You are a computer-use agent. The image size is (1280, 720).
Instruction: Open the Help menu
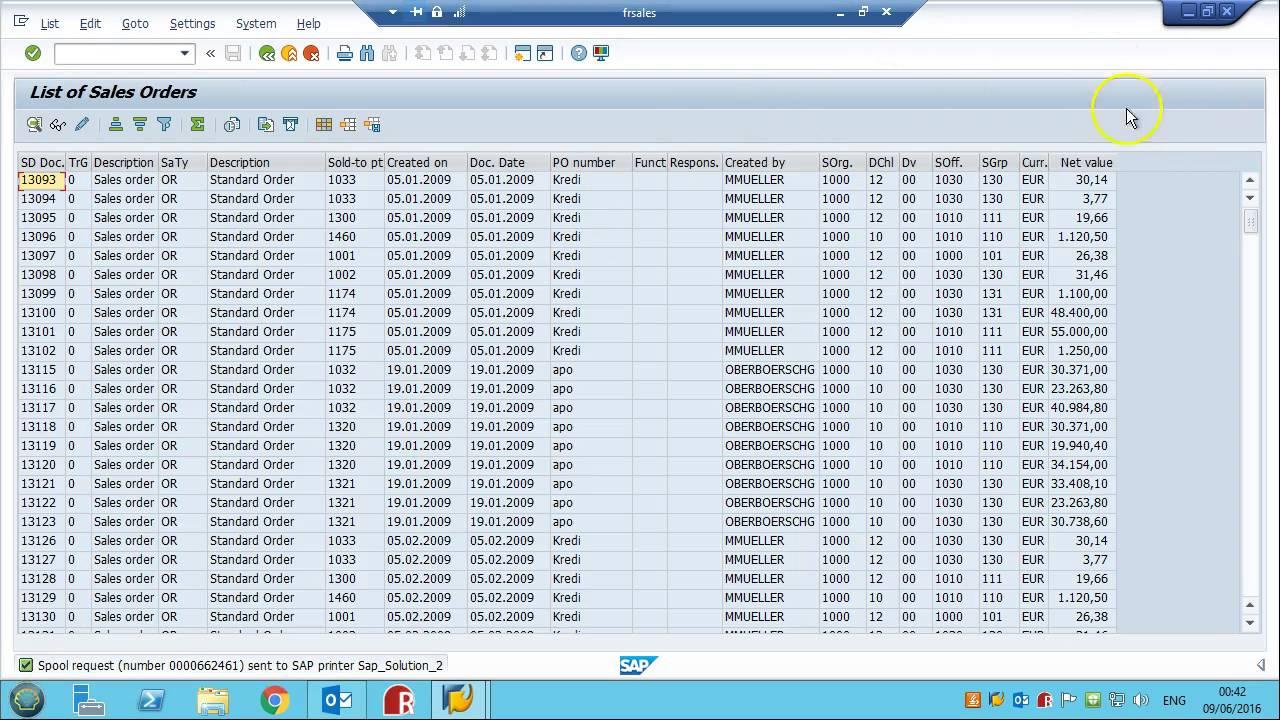click(x=309, y=23)
